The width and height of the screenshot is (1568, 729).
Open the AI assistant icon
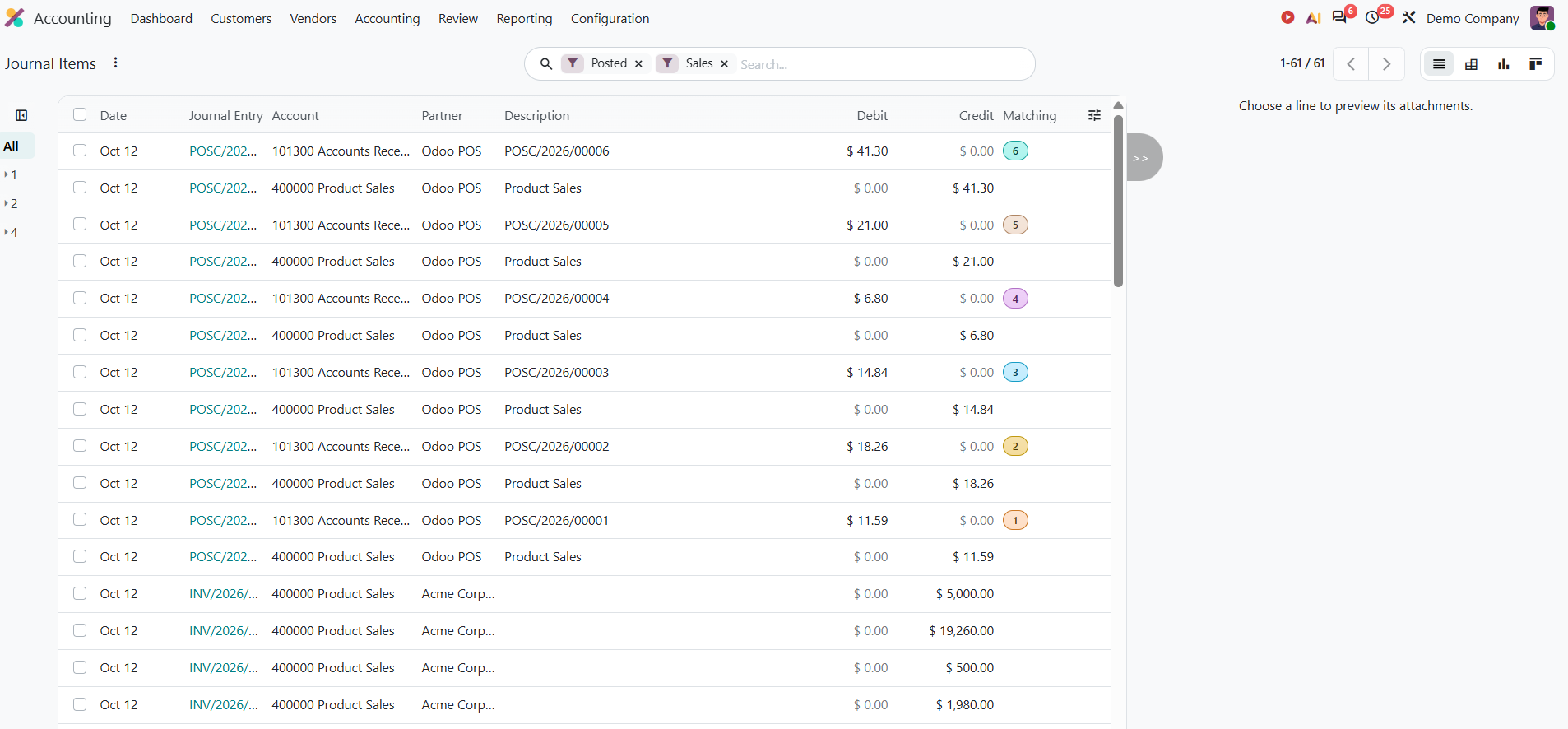tap(1313, 18)
